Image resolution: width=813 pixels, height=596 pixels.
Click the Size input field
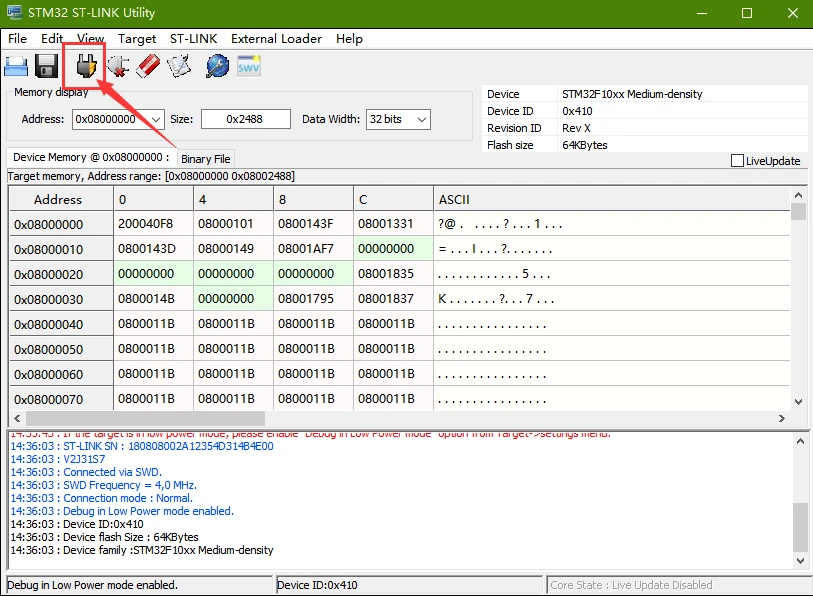246,119
